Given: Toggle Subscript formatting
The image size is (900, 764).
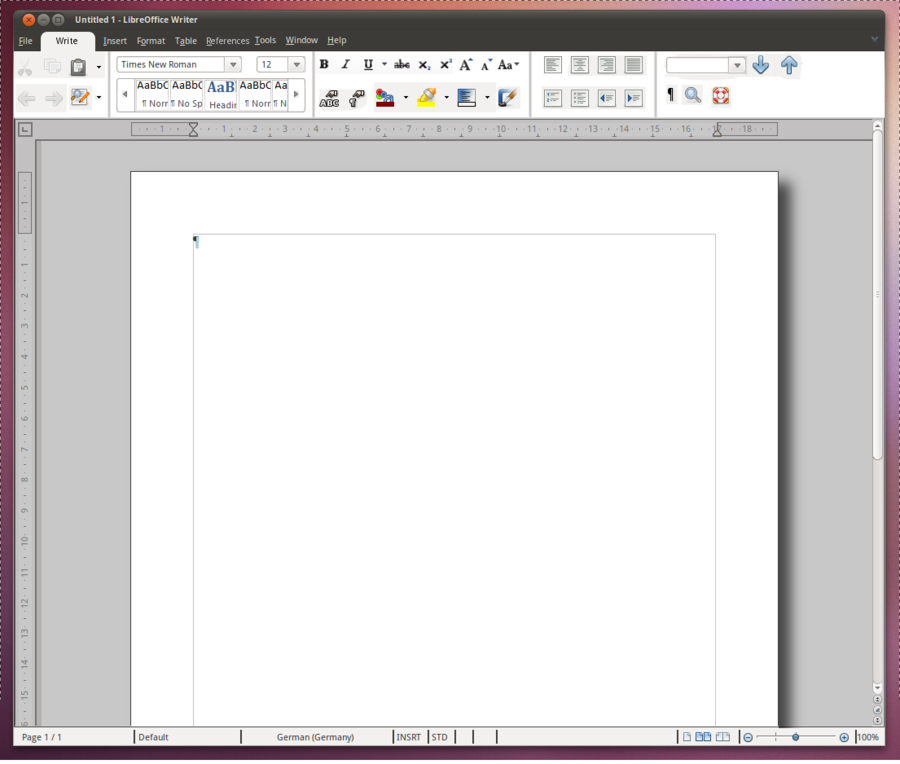Looking at the screenshot, I should [424, 65].
